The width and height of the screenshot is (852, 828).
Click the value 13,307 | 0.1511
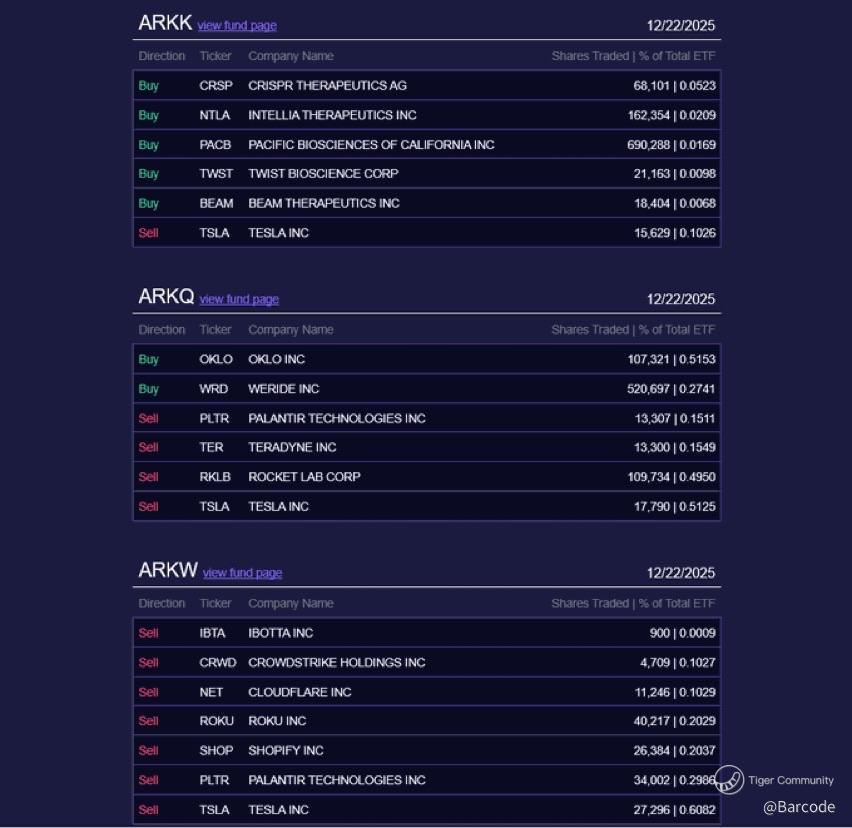675,419
